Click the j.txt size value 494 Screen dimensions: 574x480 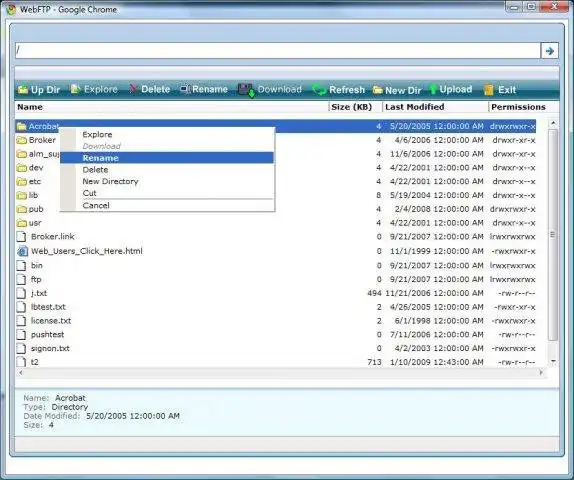[x=374, y=293]
